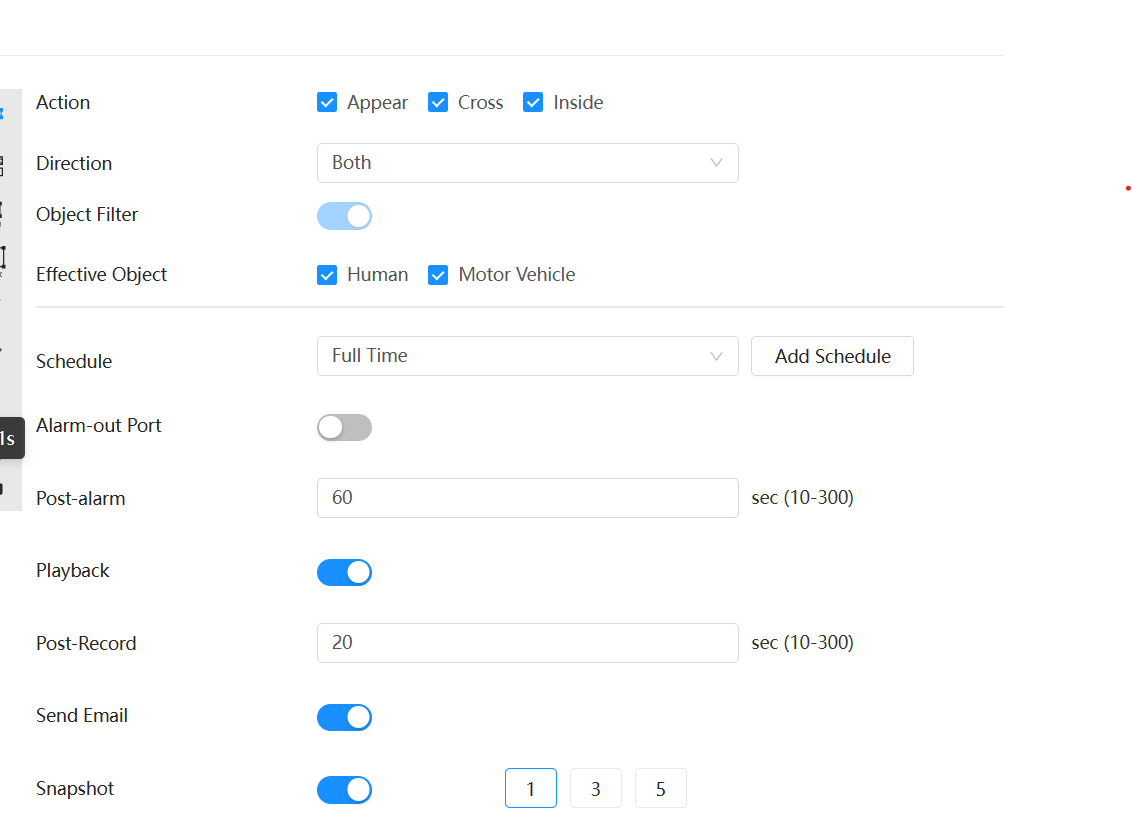Focus the Post-Record seconds field

[x=528, y=643]
